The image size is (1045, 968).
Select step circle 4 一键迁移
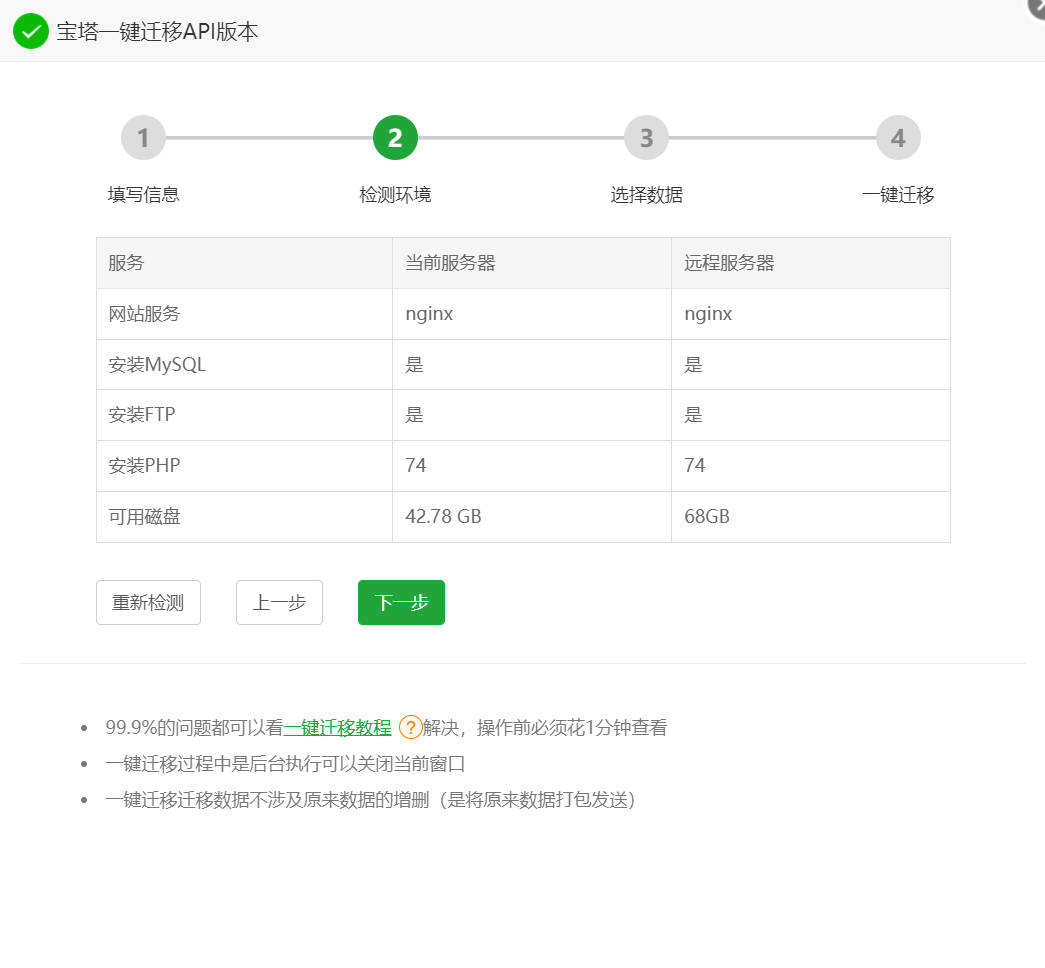pyautogui.click(x=897, y=137)
